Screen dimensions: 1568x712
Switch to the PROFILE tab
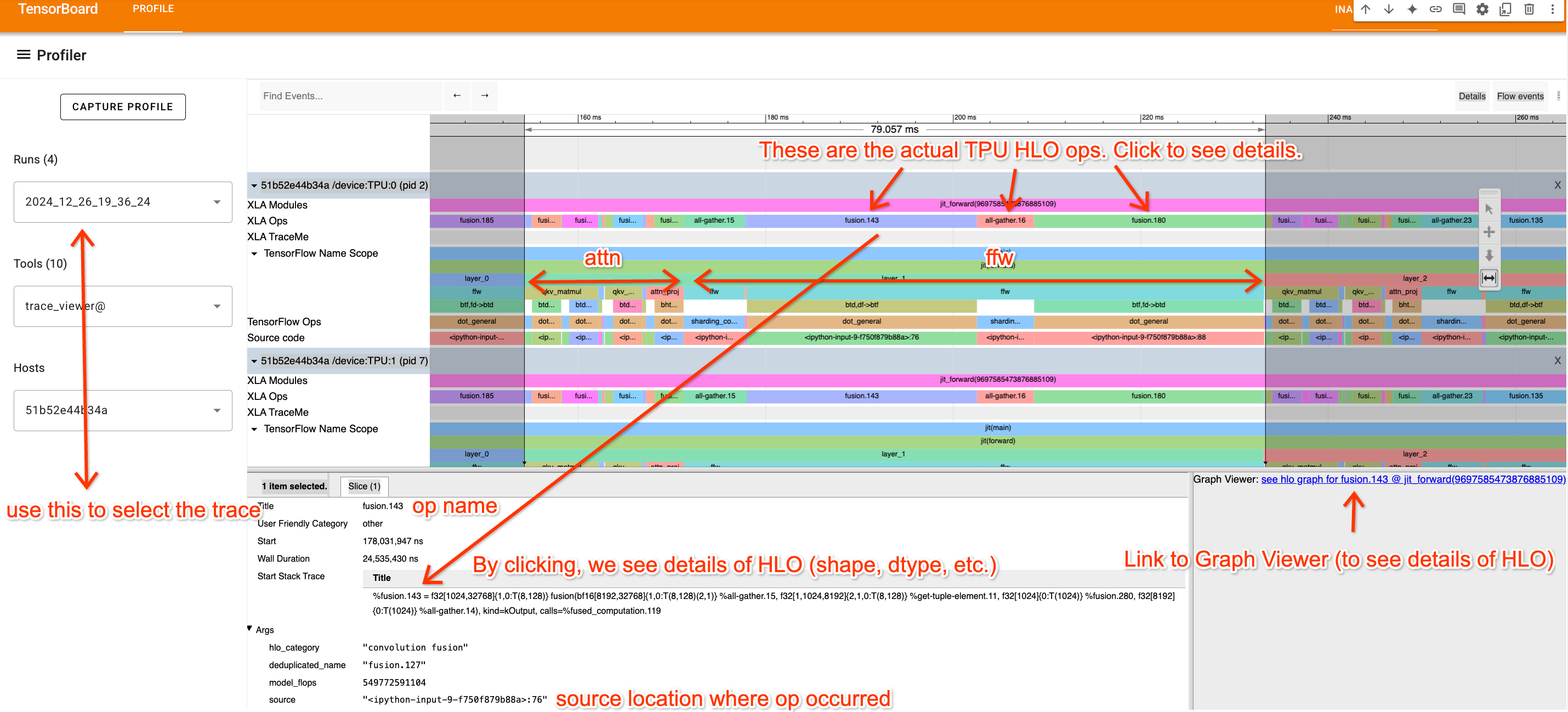point(154,9)
